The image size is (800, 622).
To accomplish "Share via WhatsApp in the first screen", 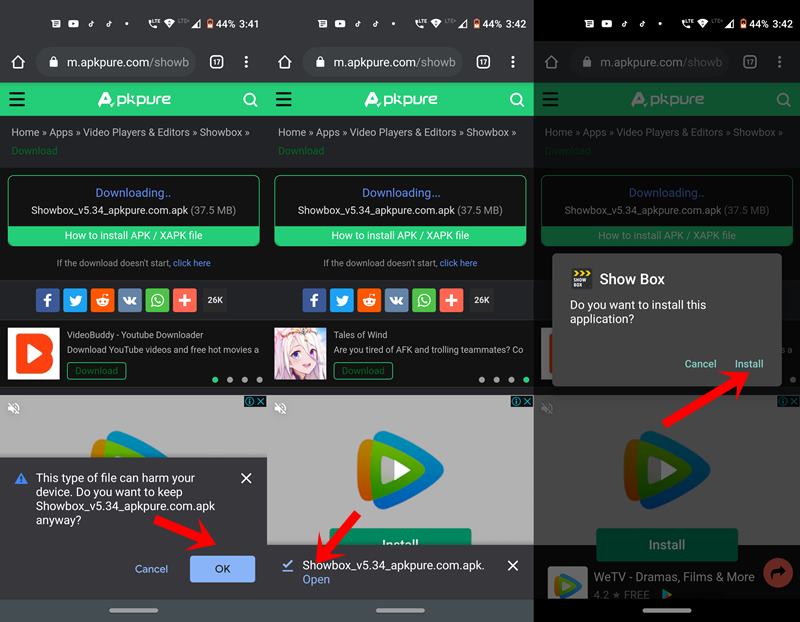I will [x=157, y=300].
